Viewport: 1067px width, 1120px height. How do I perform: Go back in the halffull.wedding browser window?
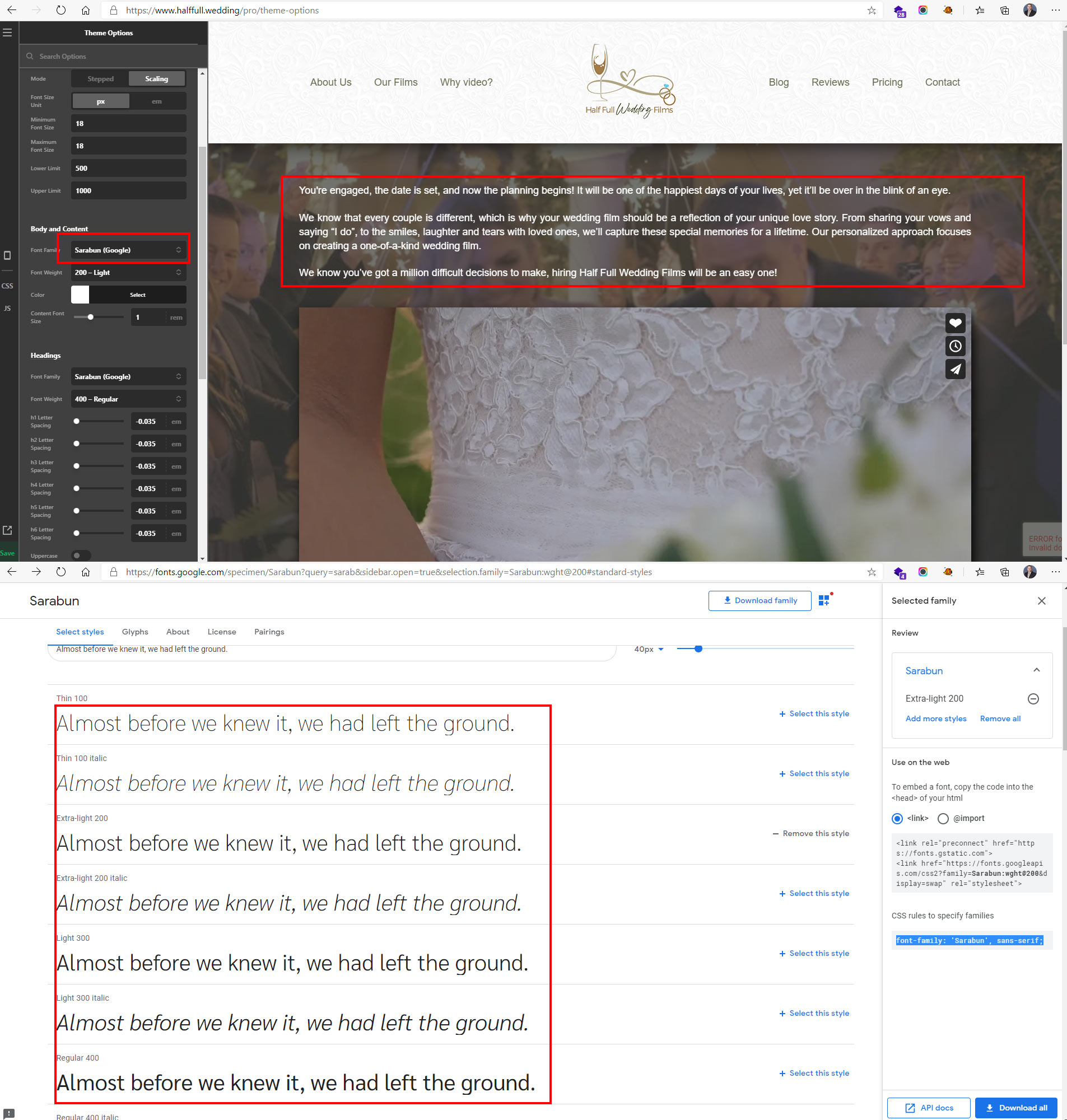[x=11, y=10]
